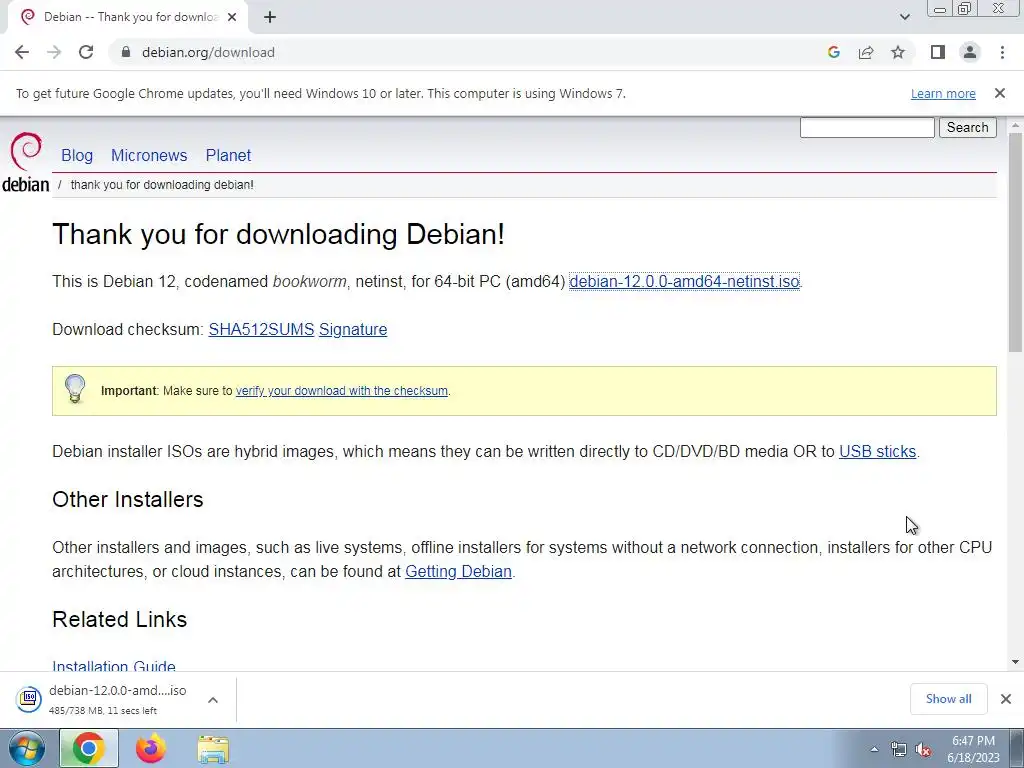
Task: Close the Debian browser tab
Action: [232, 17]
